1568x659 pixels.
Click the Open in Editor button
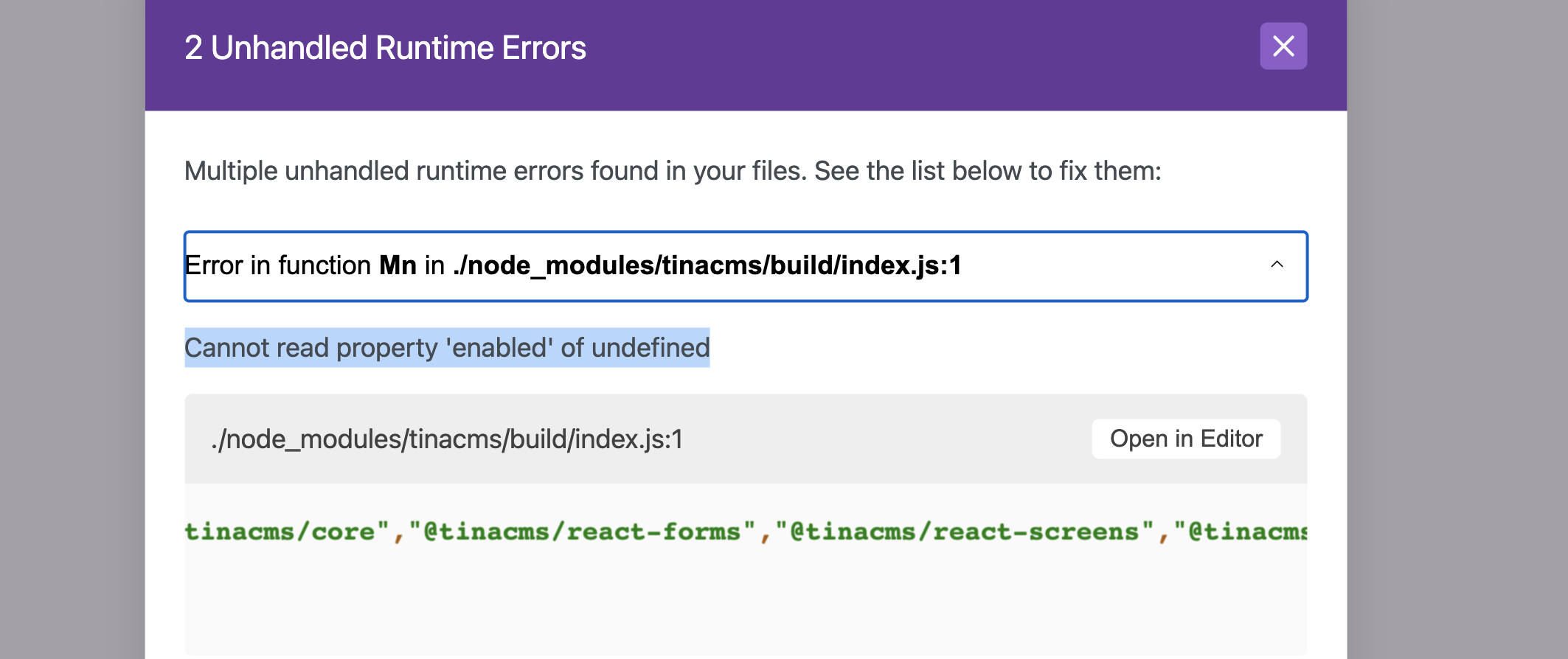(1185, 438)
